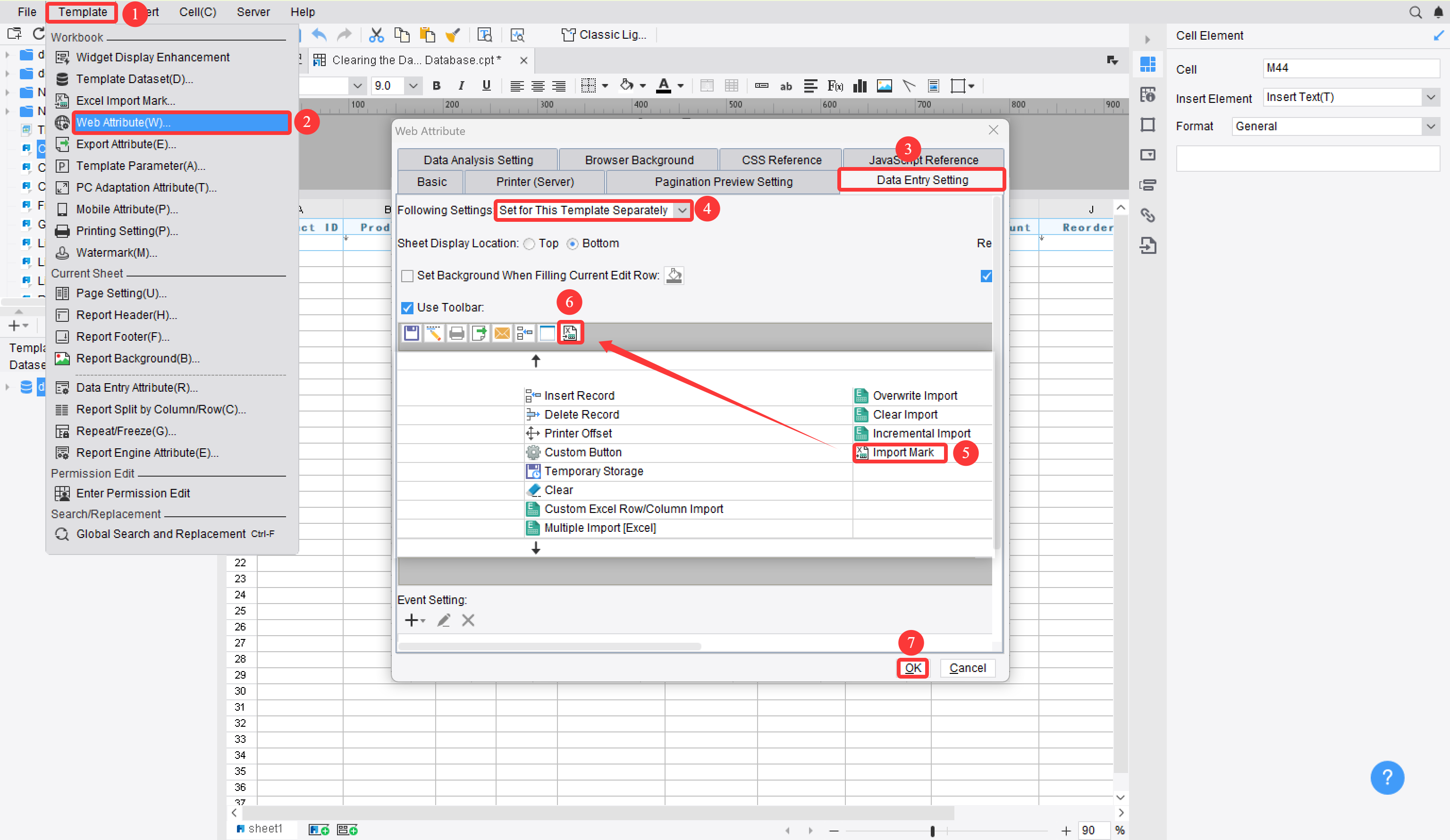Select the Top radio button for Sheet Display Location

point(529,244)
